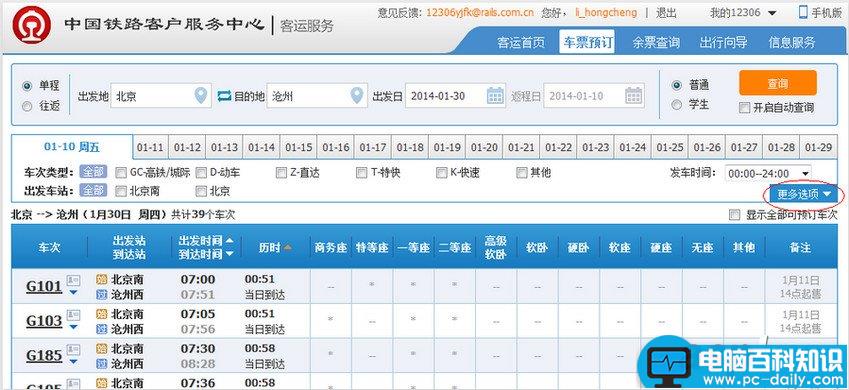Open train G101 link
The width and height of the screenshot is (849, 390).
(x=44, y=287)
